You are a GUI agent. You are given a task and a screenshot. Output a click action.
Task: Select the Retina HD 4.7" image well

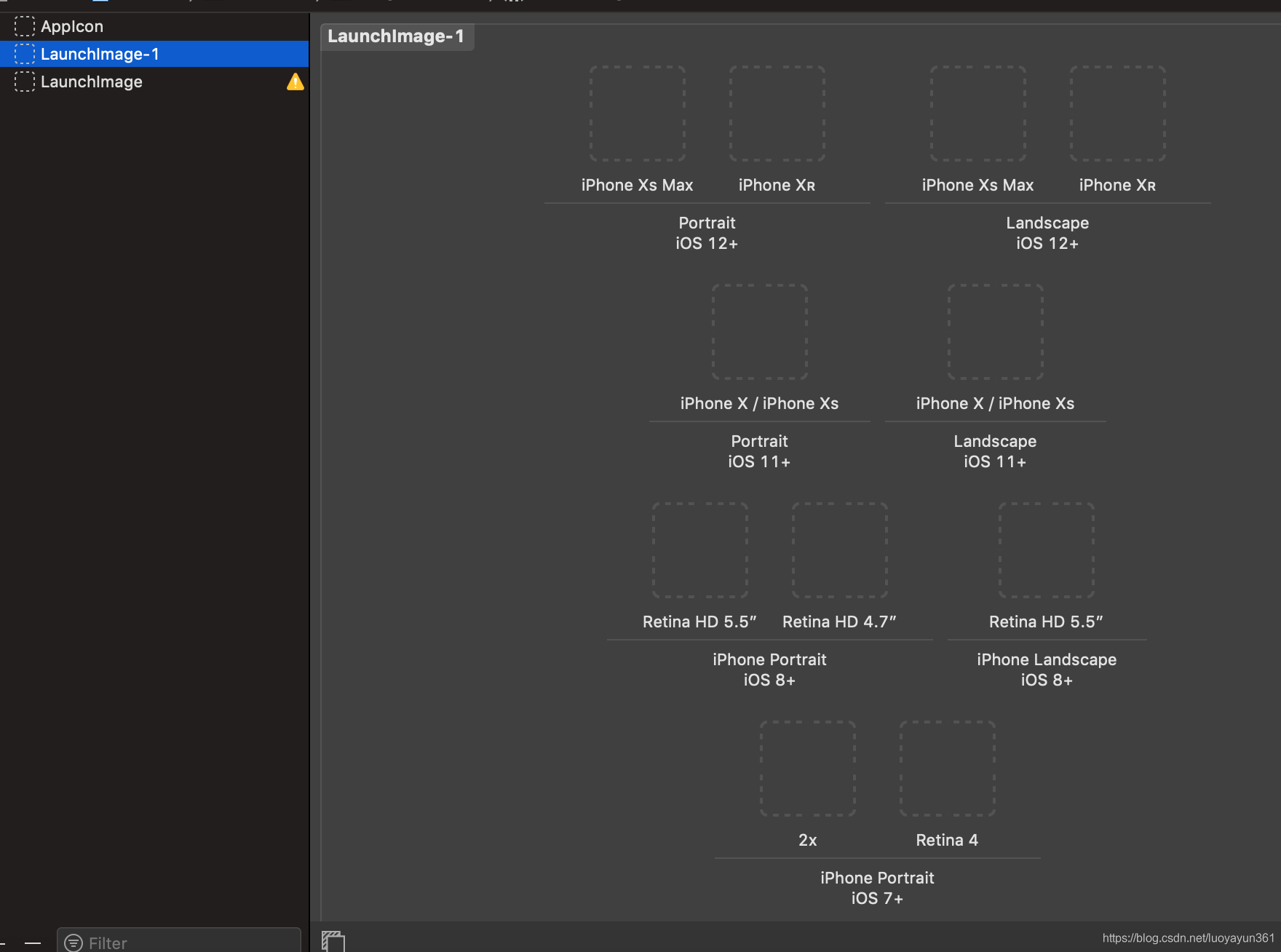tap(840, 550)
